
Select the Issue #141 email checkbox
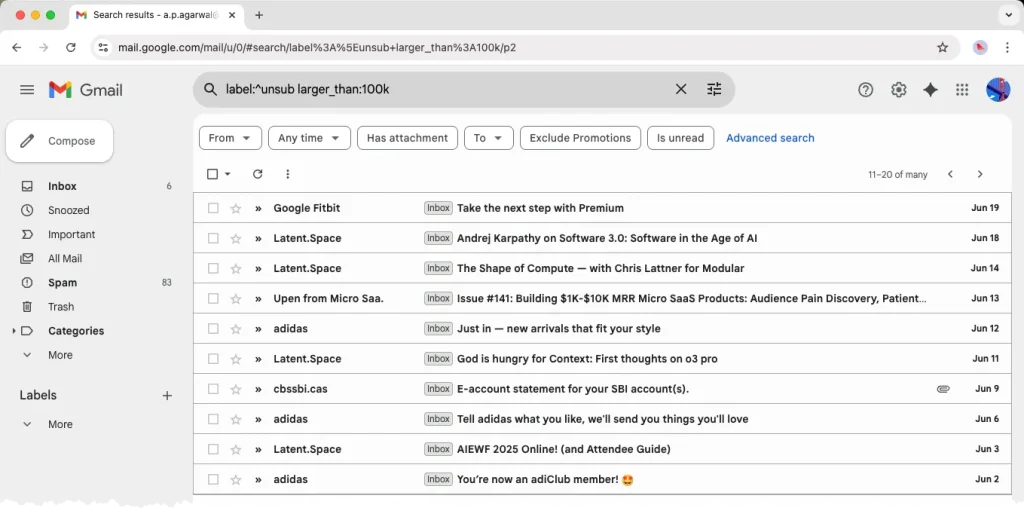click(x=213, y=299)
